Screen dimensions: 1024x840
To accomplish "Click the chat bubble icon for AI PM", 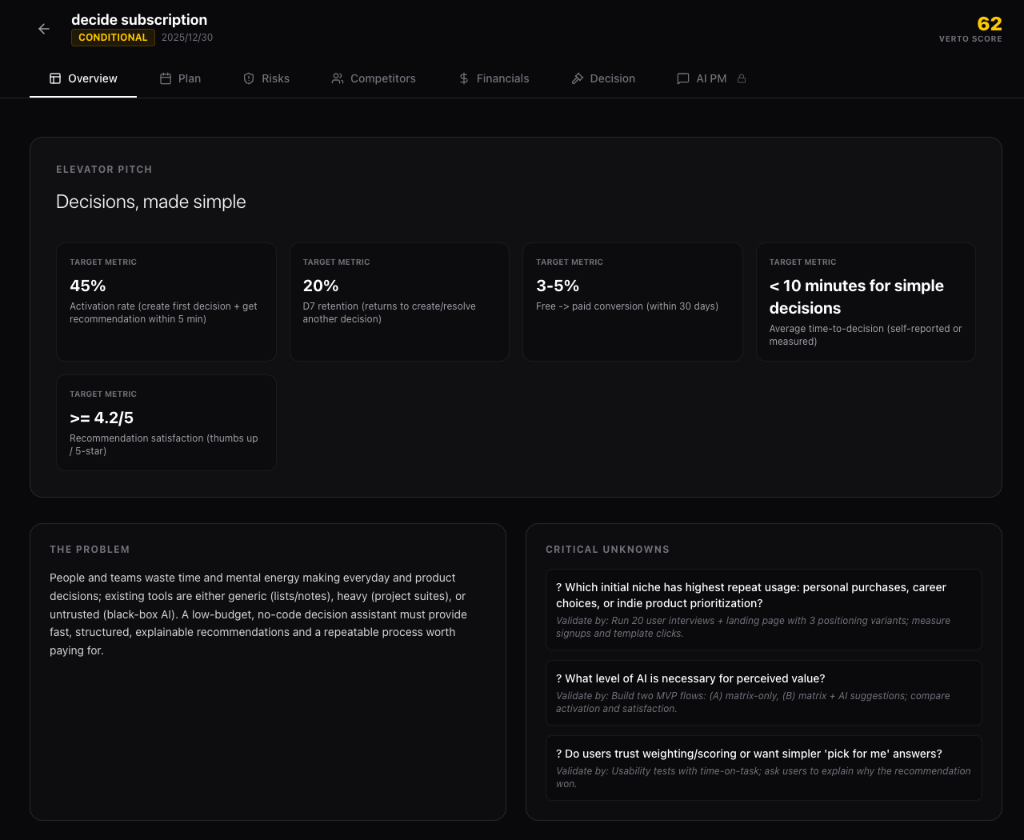I will [x=683, y=78].
